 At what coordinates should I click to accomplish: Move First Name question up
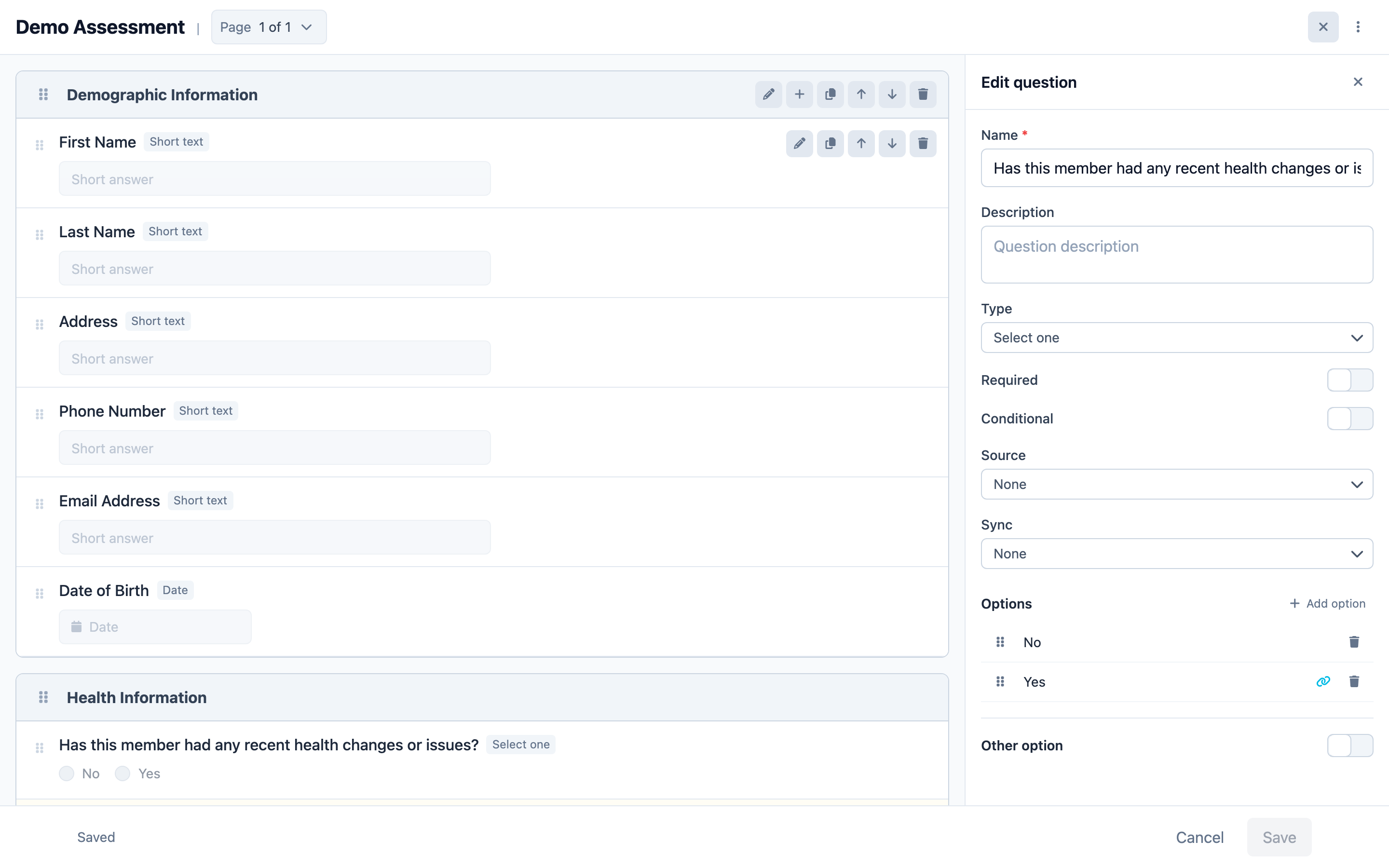[x=861, y=144]
